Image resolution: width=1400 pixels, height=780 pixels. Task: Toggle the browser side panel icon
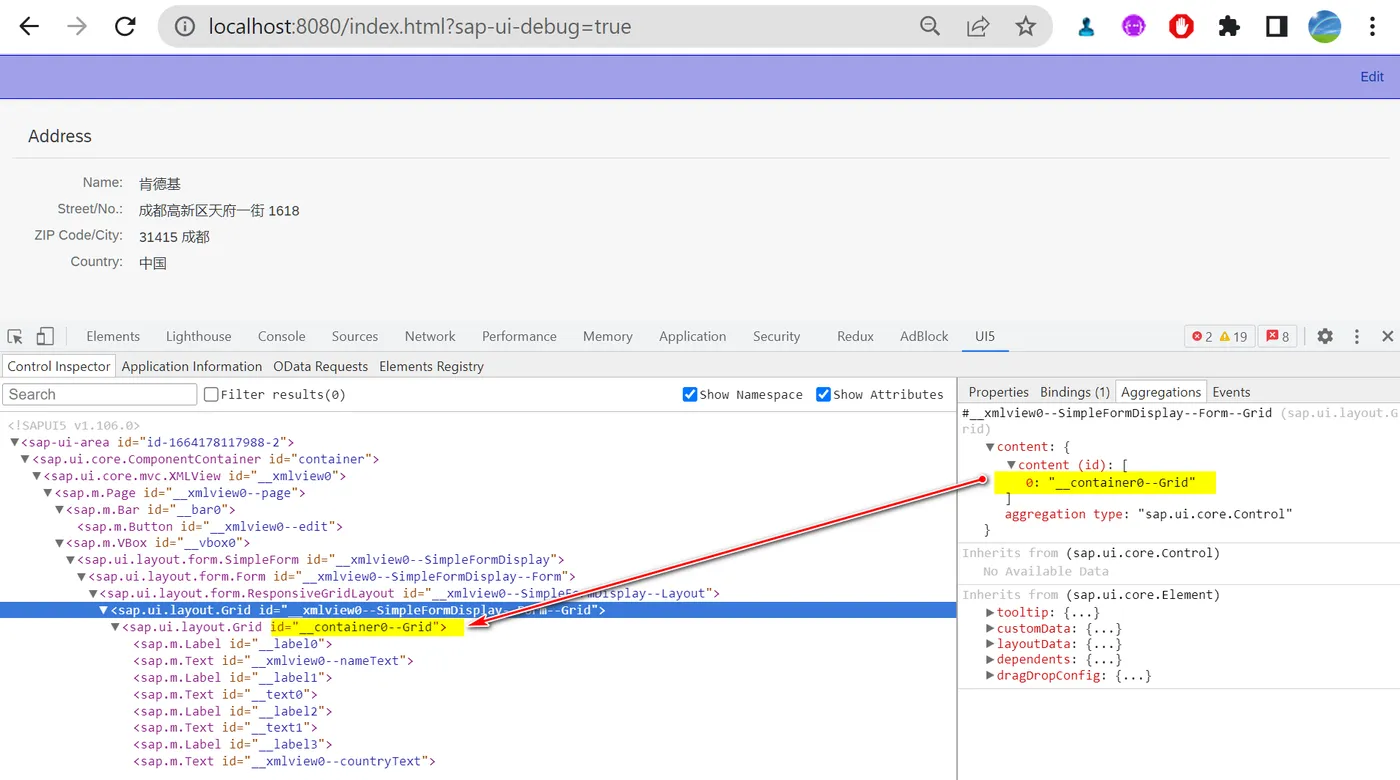[1277, 27]
